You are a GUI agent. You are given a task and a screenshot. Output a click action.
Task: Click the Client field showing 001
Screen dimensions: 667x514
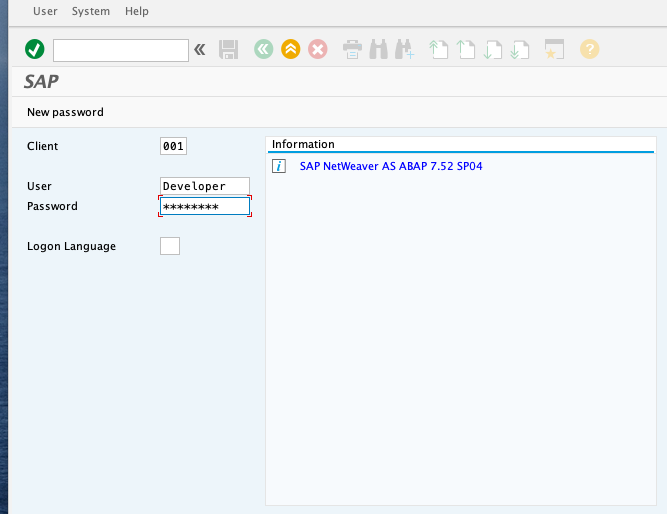coord(173,146)
